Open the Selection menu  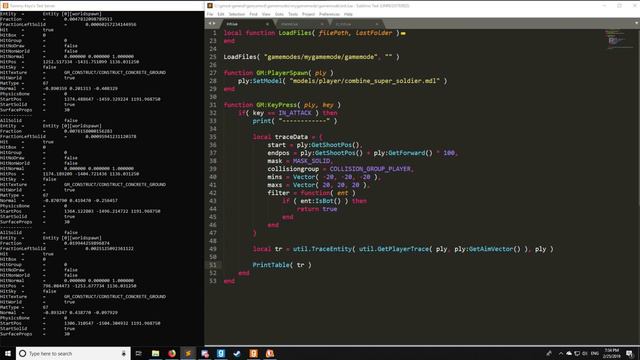tap(237, 14)
